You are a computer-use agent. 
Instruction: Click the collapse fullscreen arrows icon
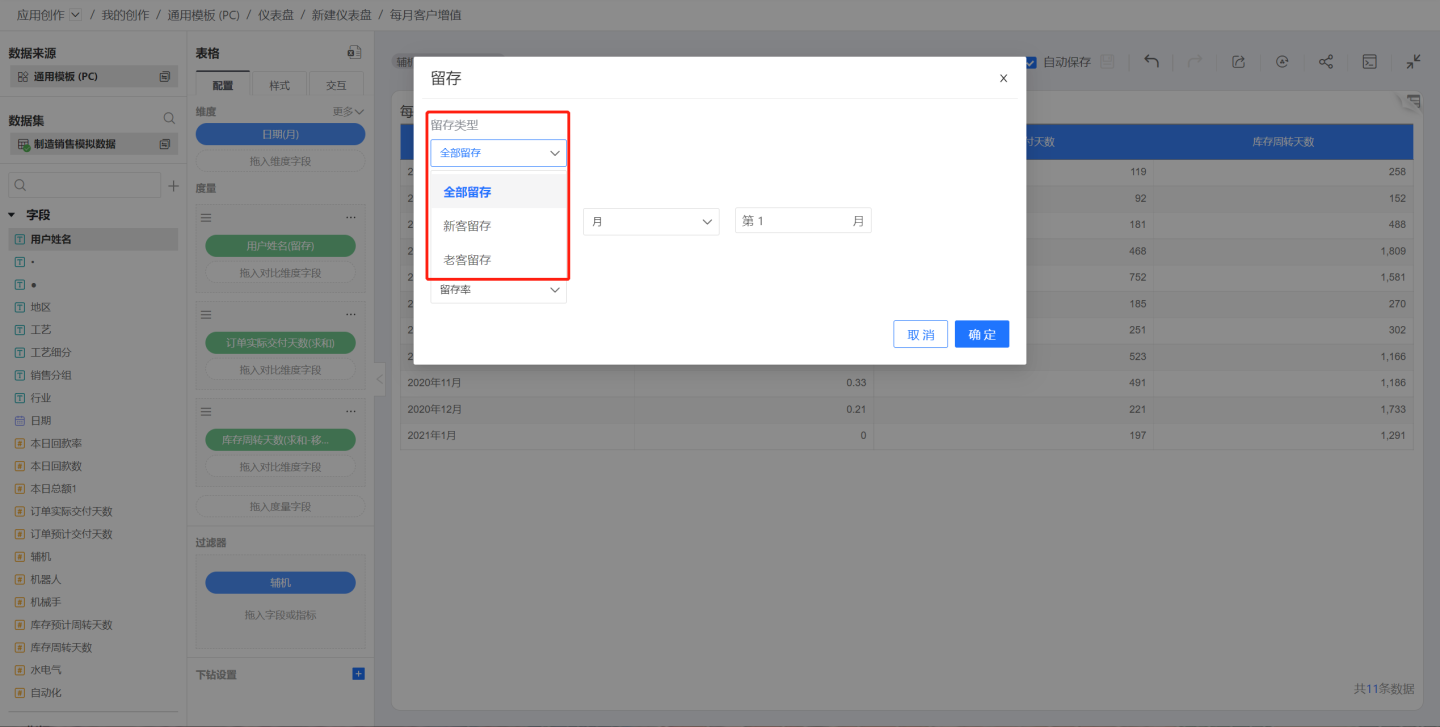[x=1413, y=62]
